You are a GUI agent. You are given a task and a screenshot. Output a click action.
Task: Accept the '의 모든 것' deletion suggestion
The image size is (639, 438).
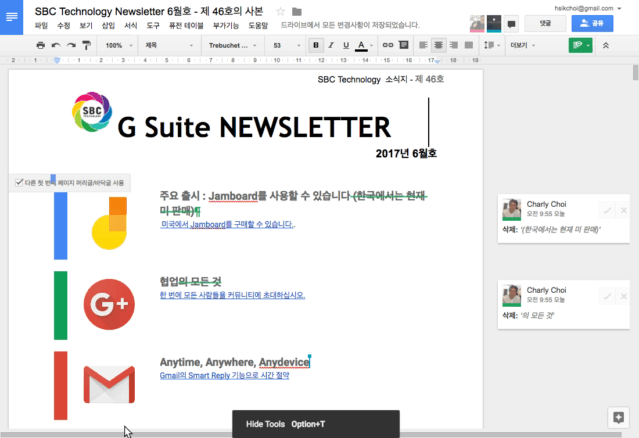607,297
